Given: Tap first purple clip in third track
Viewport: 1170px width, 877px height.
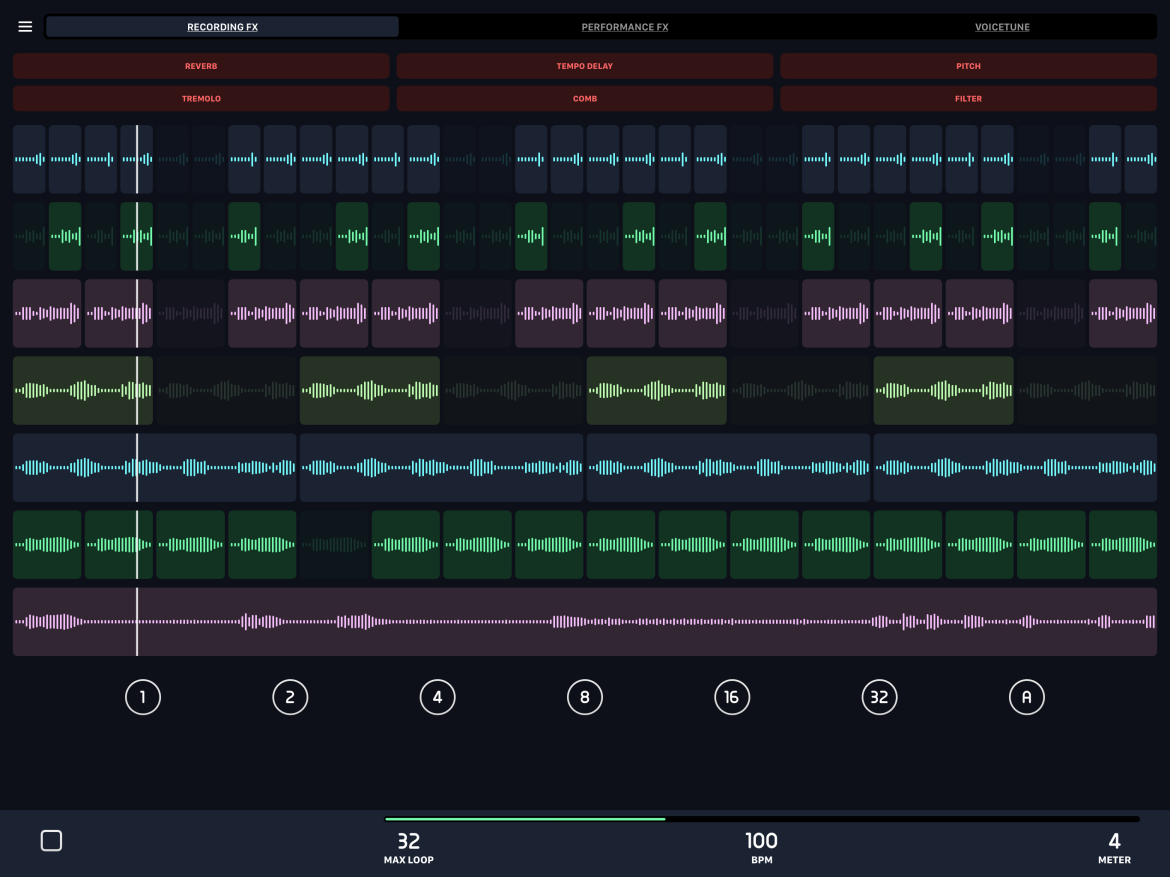Looking at the screenshot, I should [x=47, y=313].
